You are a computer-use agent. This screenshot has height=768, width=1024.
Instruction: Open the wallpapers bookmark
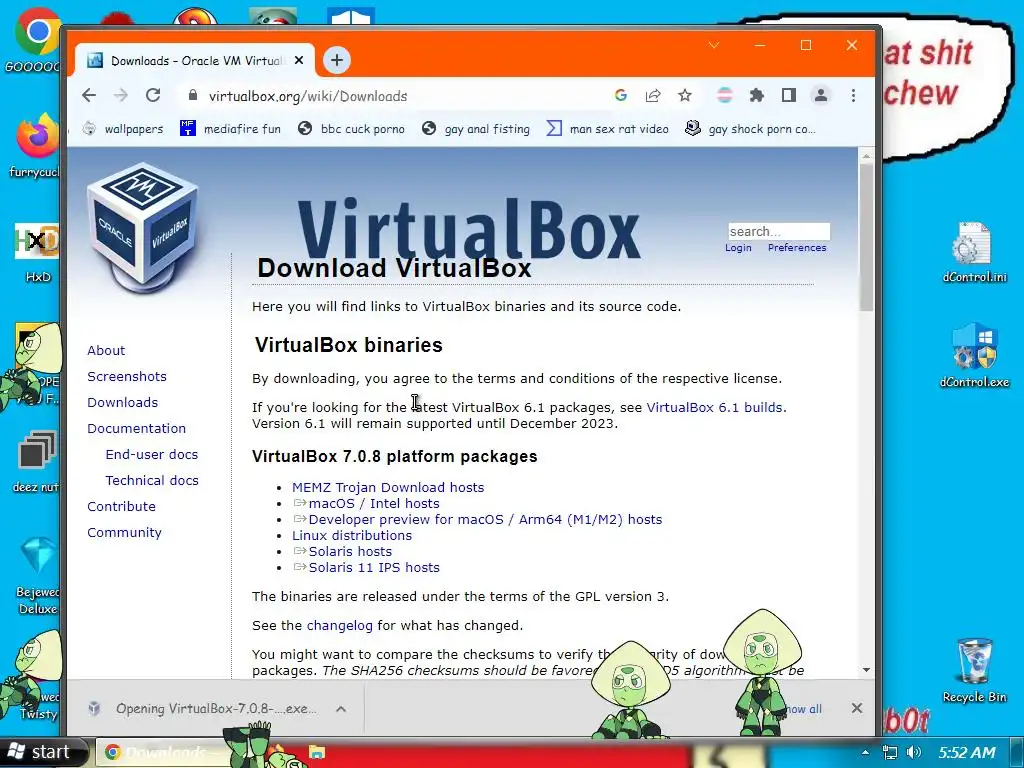click(123, 129)
